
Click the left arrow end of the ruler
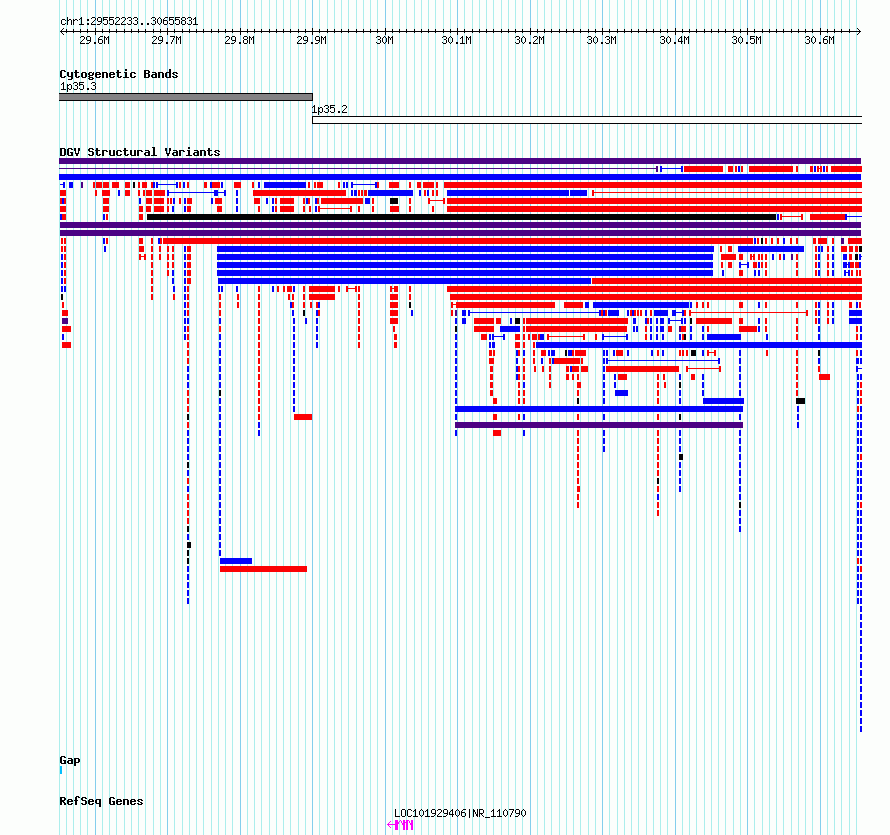(x=62, y=32)
